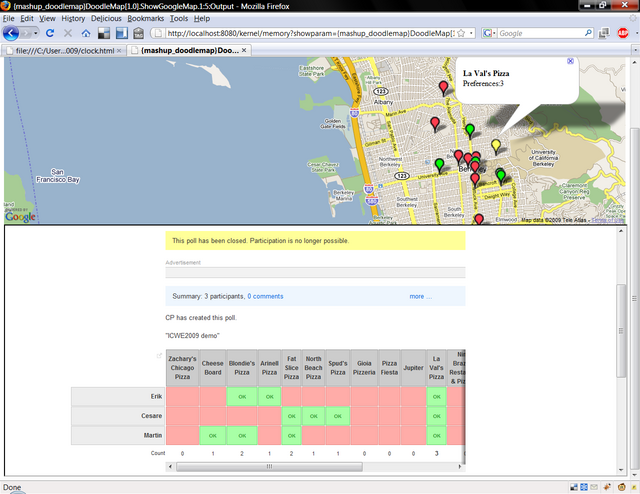640x494 pixels.
Task: Open the back/forward history dropdown arrow
Action: click(36, 33)
